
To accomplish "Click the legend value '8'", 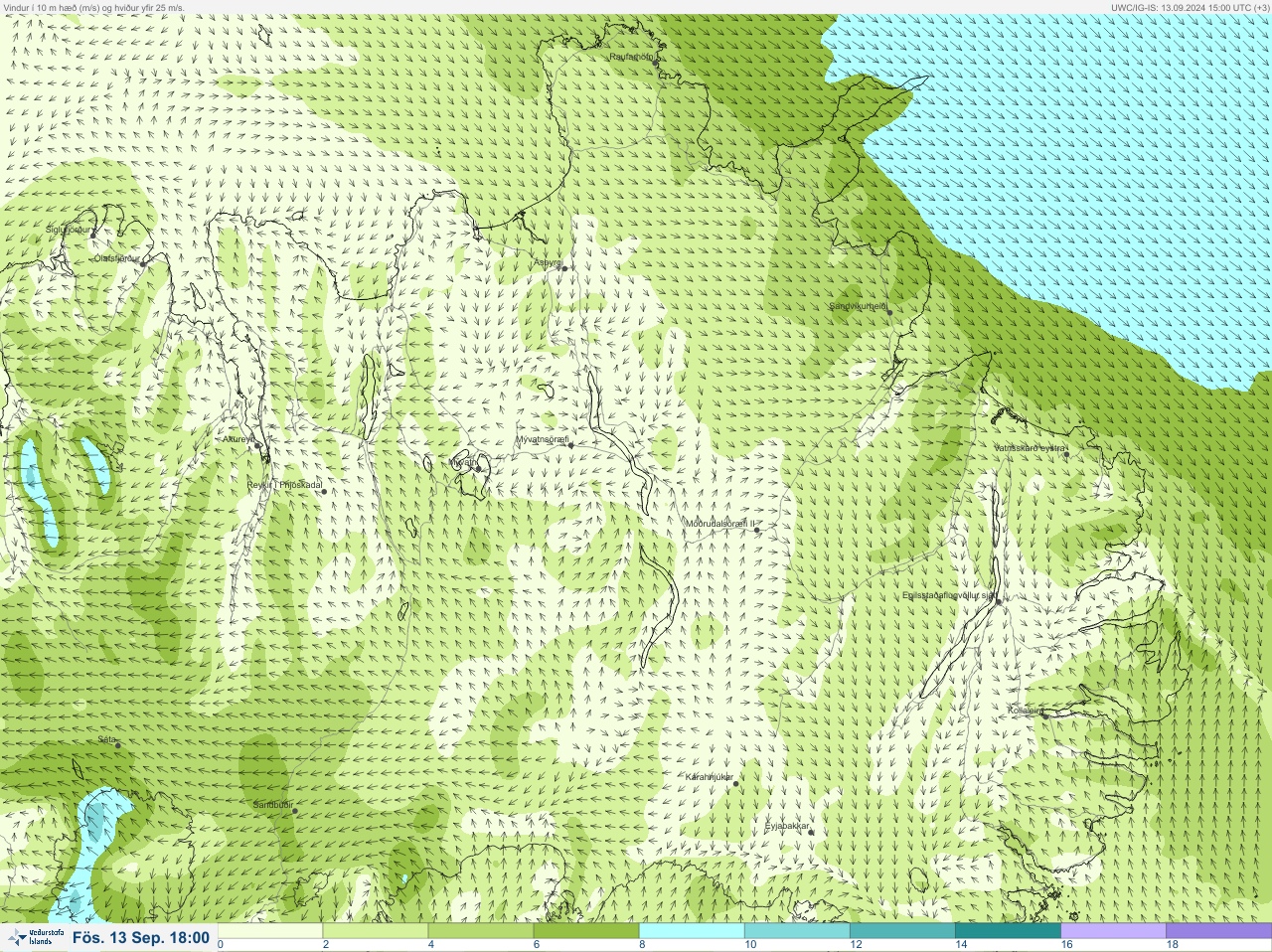I will 642,945.
